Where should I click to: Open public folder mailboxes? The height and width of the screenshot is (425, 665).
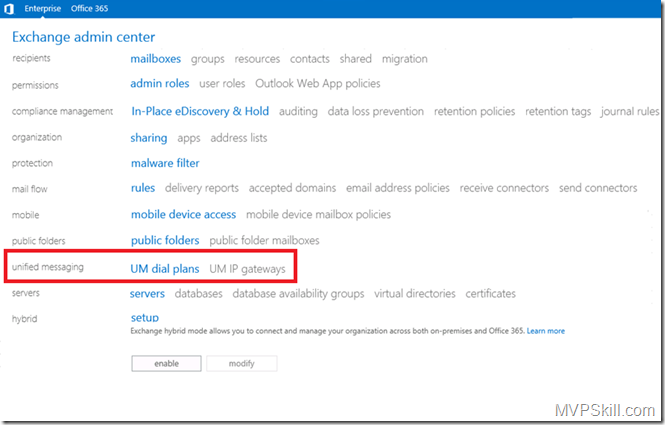(x=264, y=240)
